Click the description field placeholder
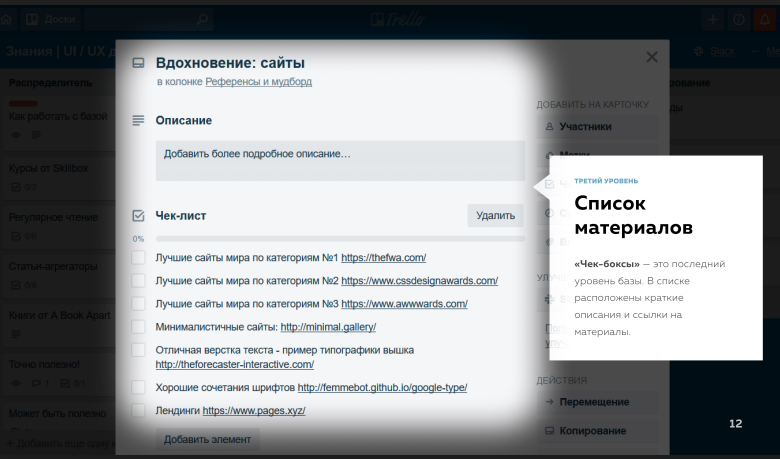Image resolution: width=780 pixels, height=459 pixels. click(340, 161)
